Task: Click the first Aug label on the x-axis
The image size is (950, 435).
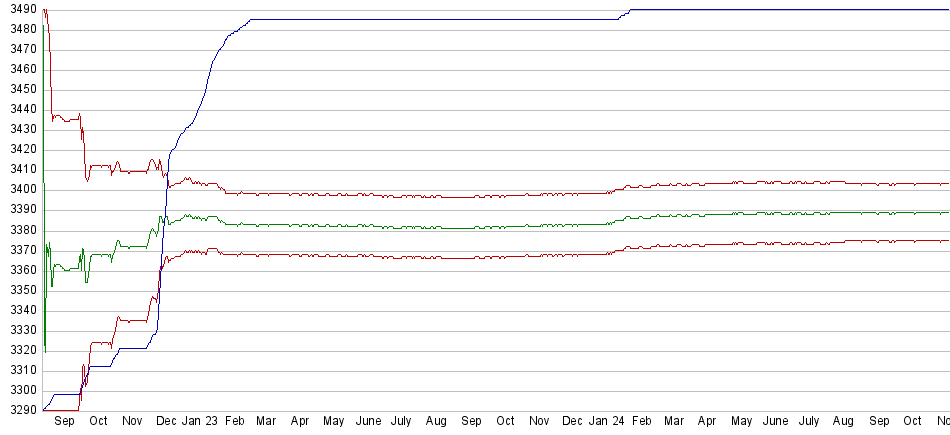Action: (435, 422)
